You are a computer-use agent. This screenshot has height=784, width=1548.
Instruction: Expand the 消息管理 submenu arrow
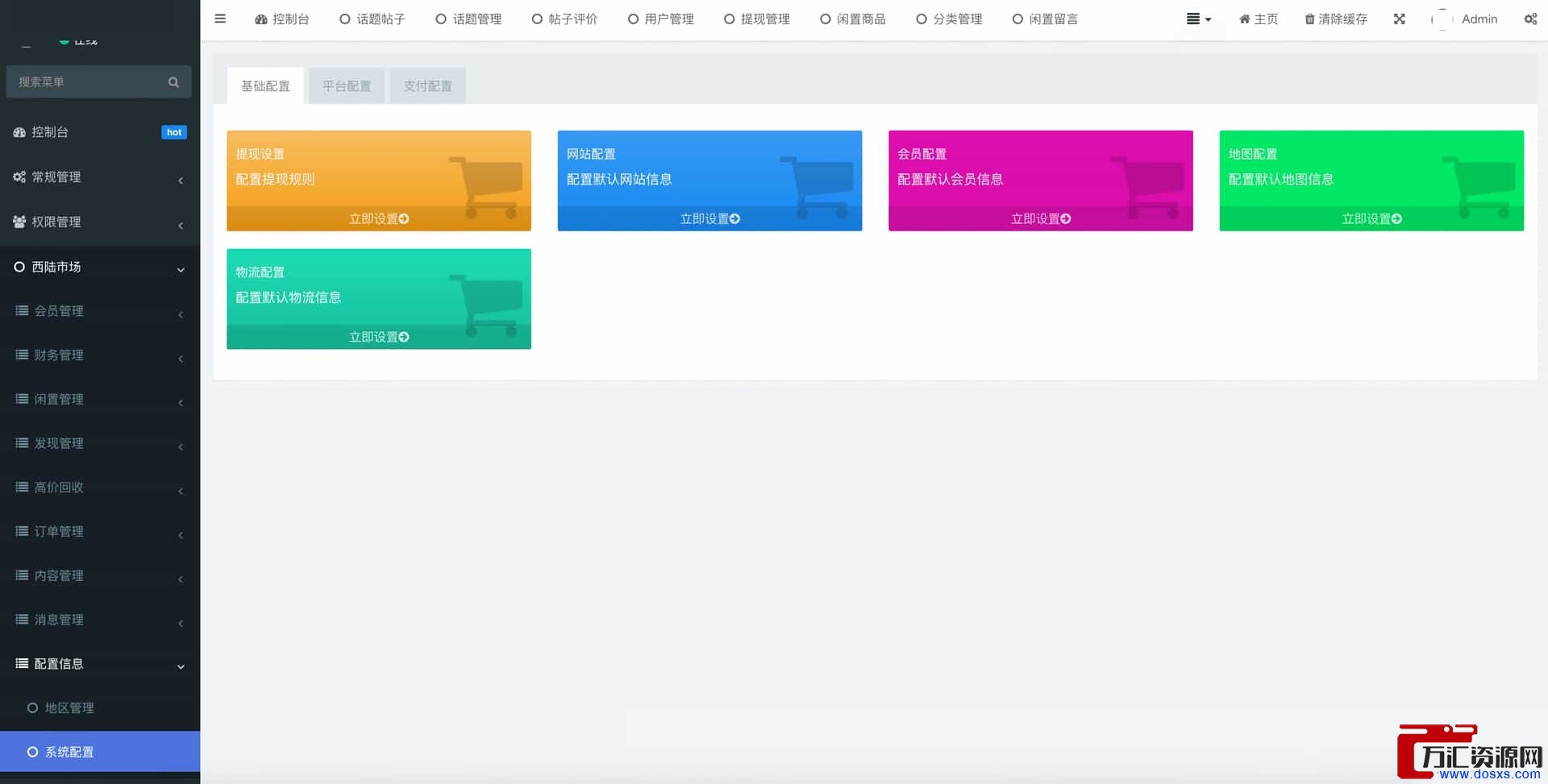(181, 623)
